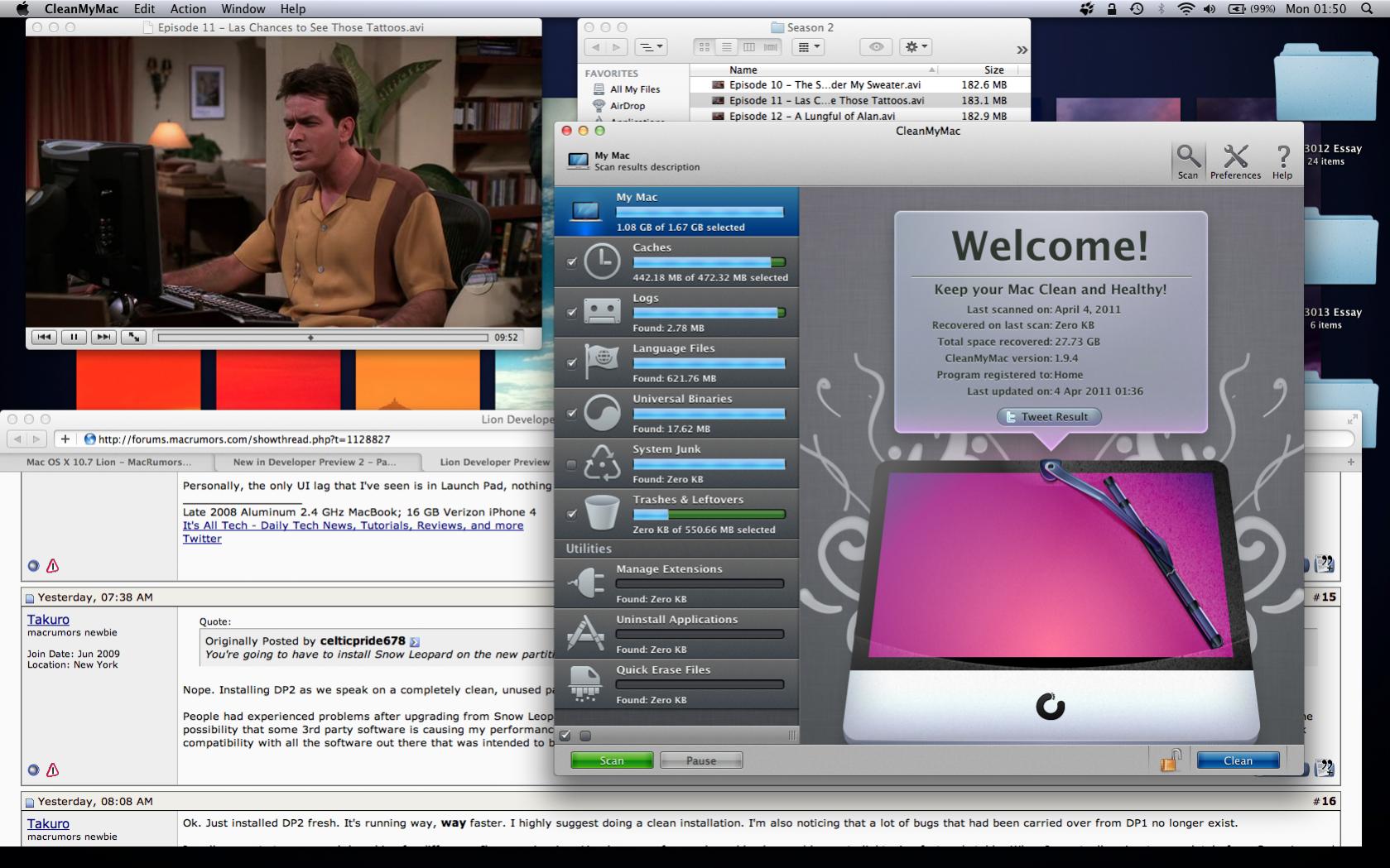Click the Wi-Fi icon in the menu bar
Viewport: 1390px width, 868px height.
pyautogui.click(x=1186, y=9)
